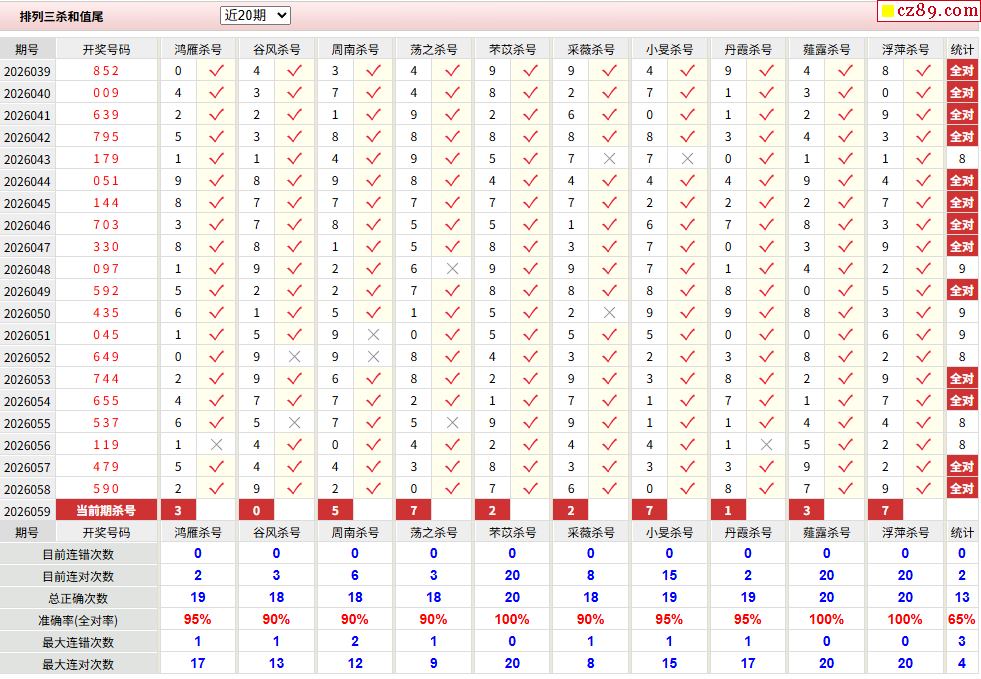981x679 pixels.
Task: Click the checkmark for 小旻杀号 in row 2026053
Action: coord(688,379)
